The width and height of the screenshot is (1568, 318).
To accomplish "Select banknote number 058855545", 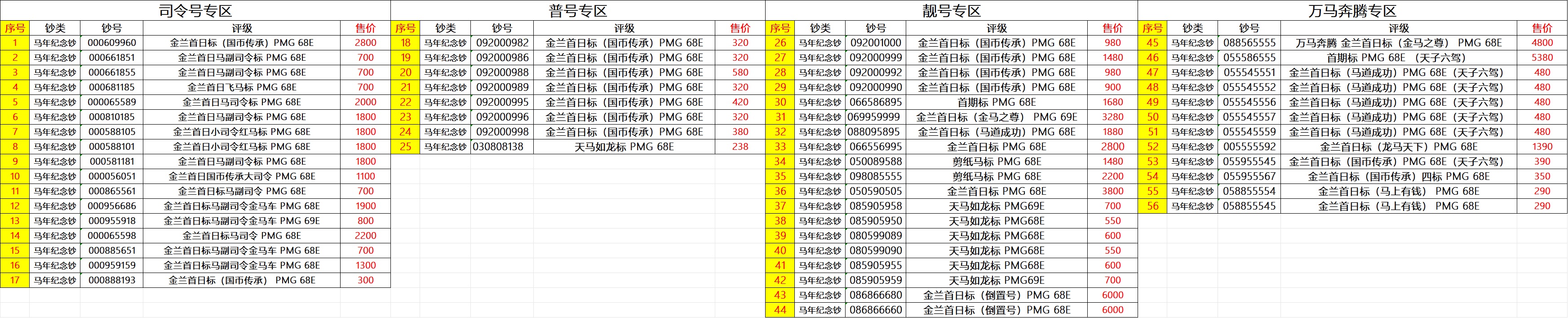I will pyautogui.click(x=1249, y=206).
